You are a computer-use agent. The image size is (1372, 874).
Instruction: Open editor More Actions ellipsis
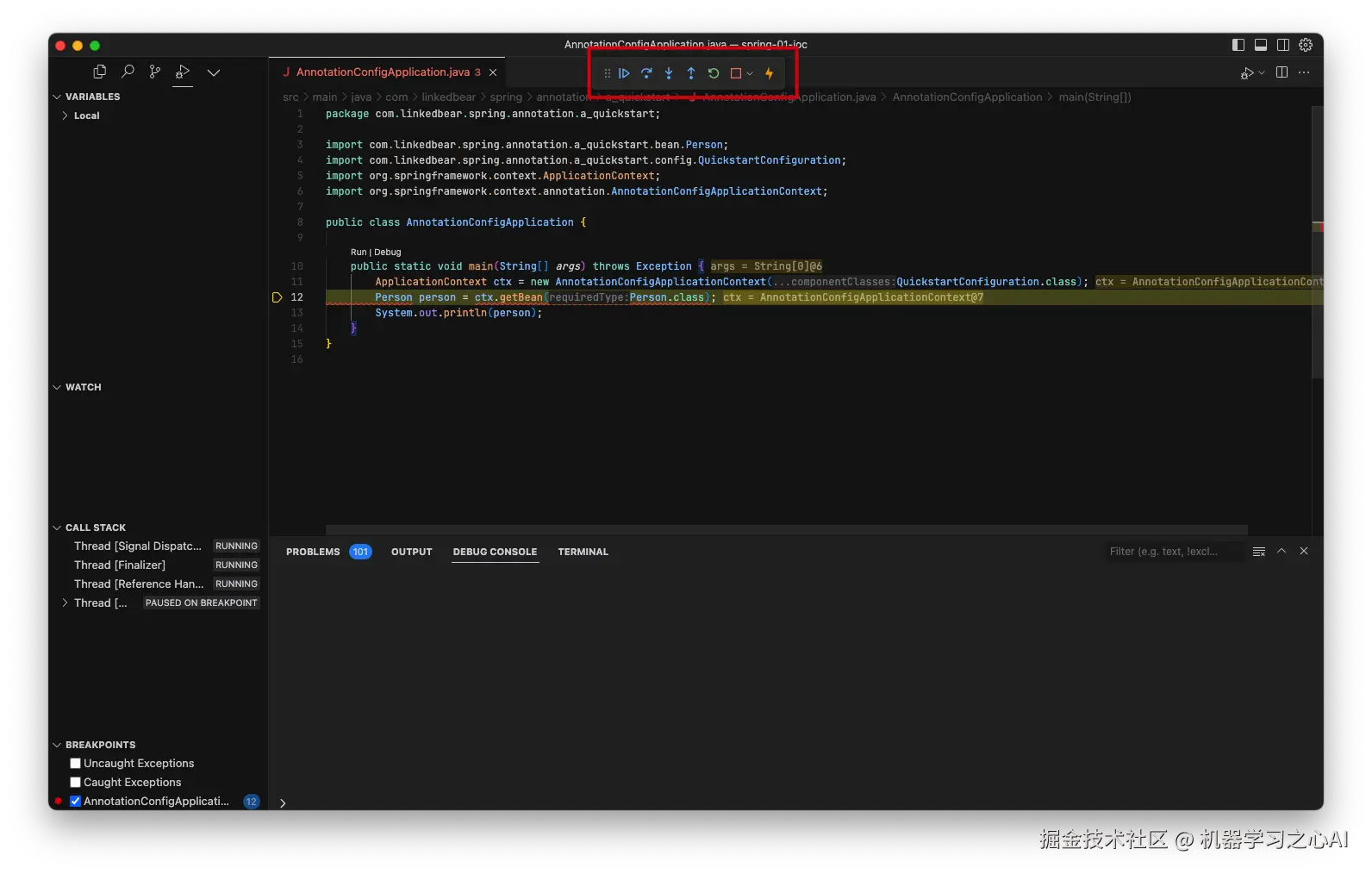coord(1304,72)
